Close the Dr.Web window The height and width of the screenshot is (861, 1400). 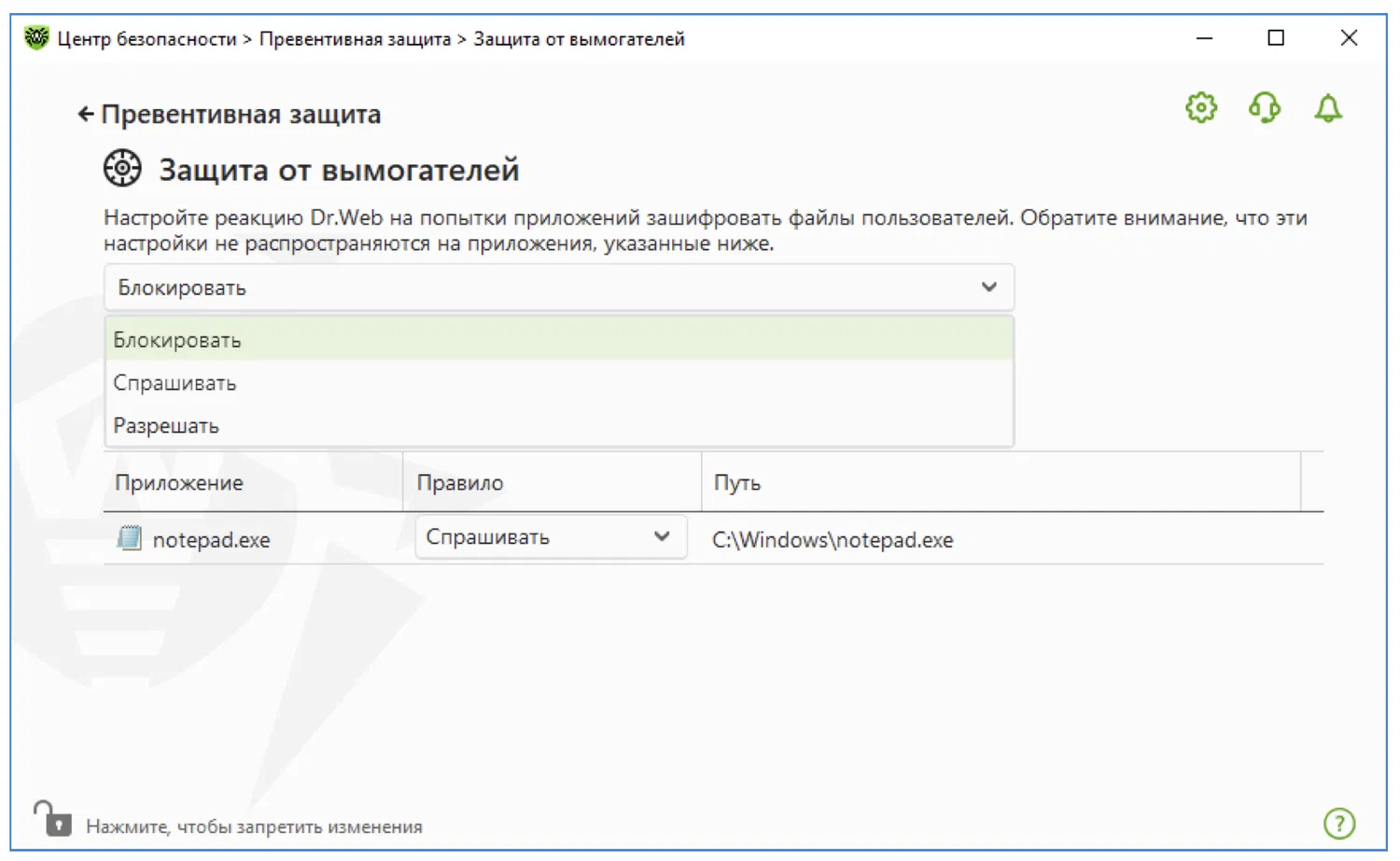tap(1349, 38)
